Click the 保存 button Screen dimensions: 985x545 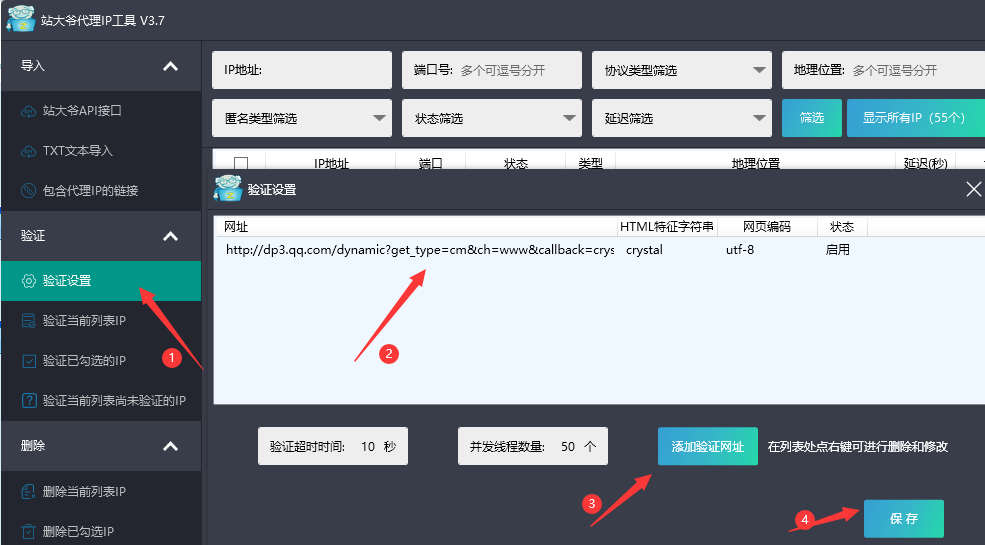904,519
